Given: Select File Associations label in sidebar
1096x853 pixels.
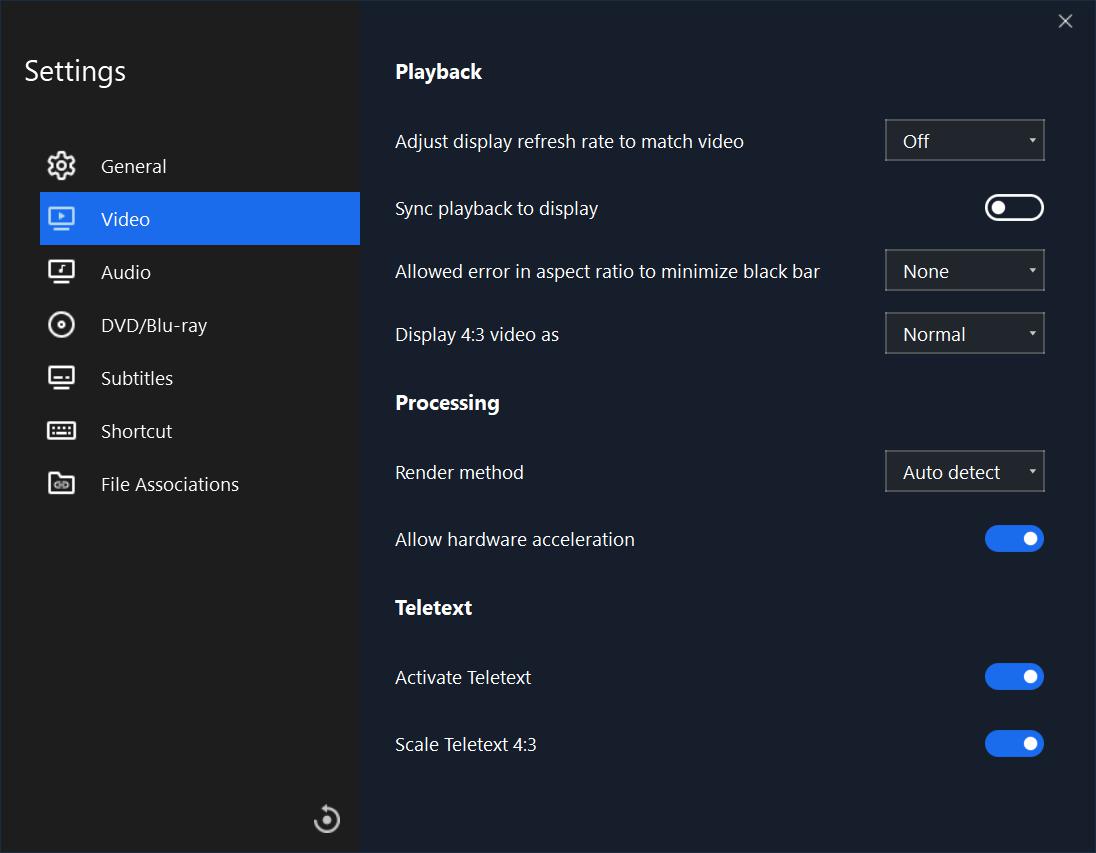Looking at the screenshot, I should pyautogui.click(x=170, y=484).
